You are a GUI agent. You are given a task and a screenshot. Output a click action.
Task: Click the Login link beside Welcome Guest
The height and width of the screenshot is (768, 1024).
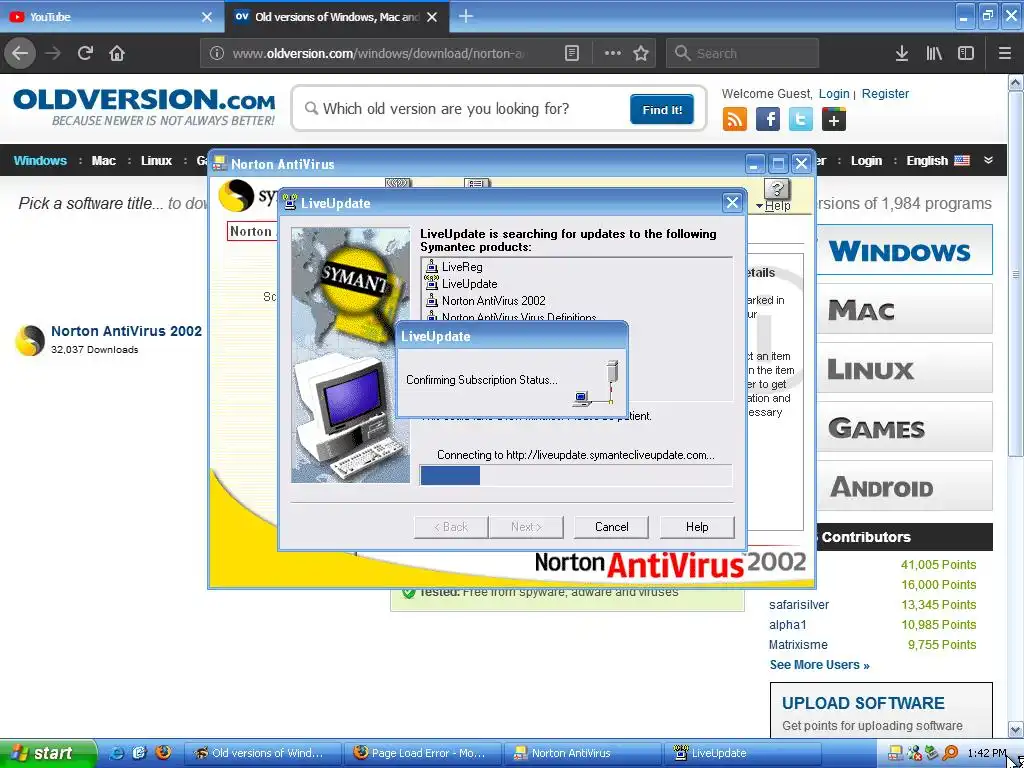pos(834,93)
